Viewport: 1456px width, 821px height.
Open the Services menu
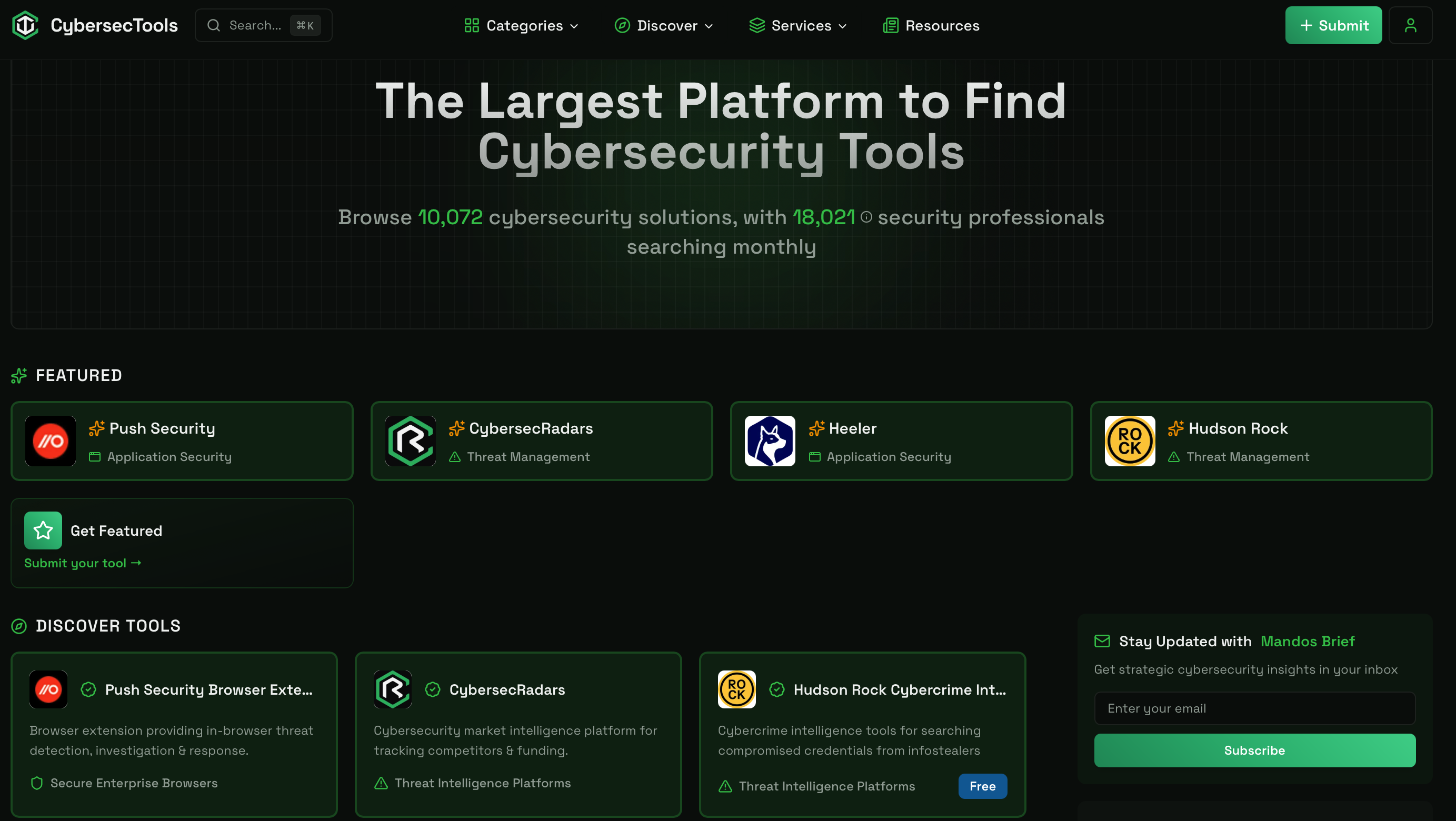pyautogui.click(x=798, y=25)
